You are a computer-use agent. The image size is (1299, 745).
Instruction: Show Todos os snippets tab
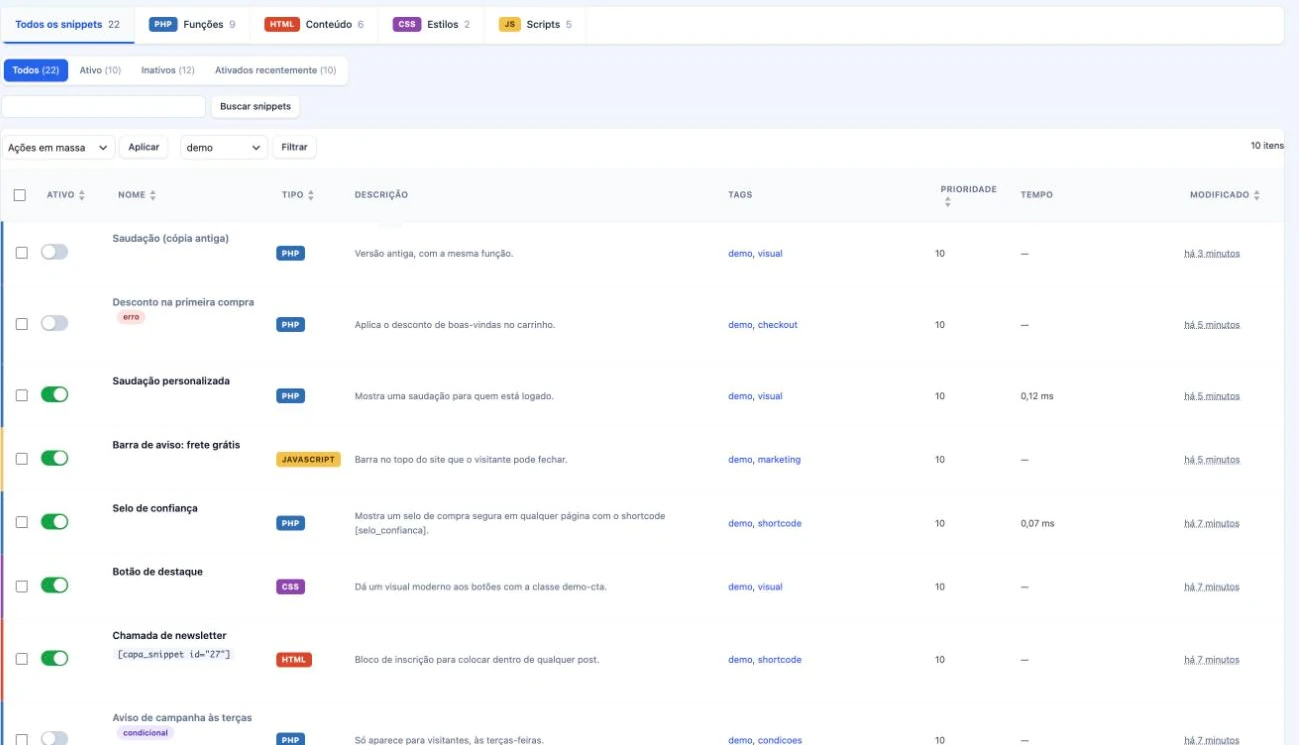[68, 24]
